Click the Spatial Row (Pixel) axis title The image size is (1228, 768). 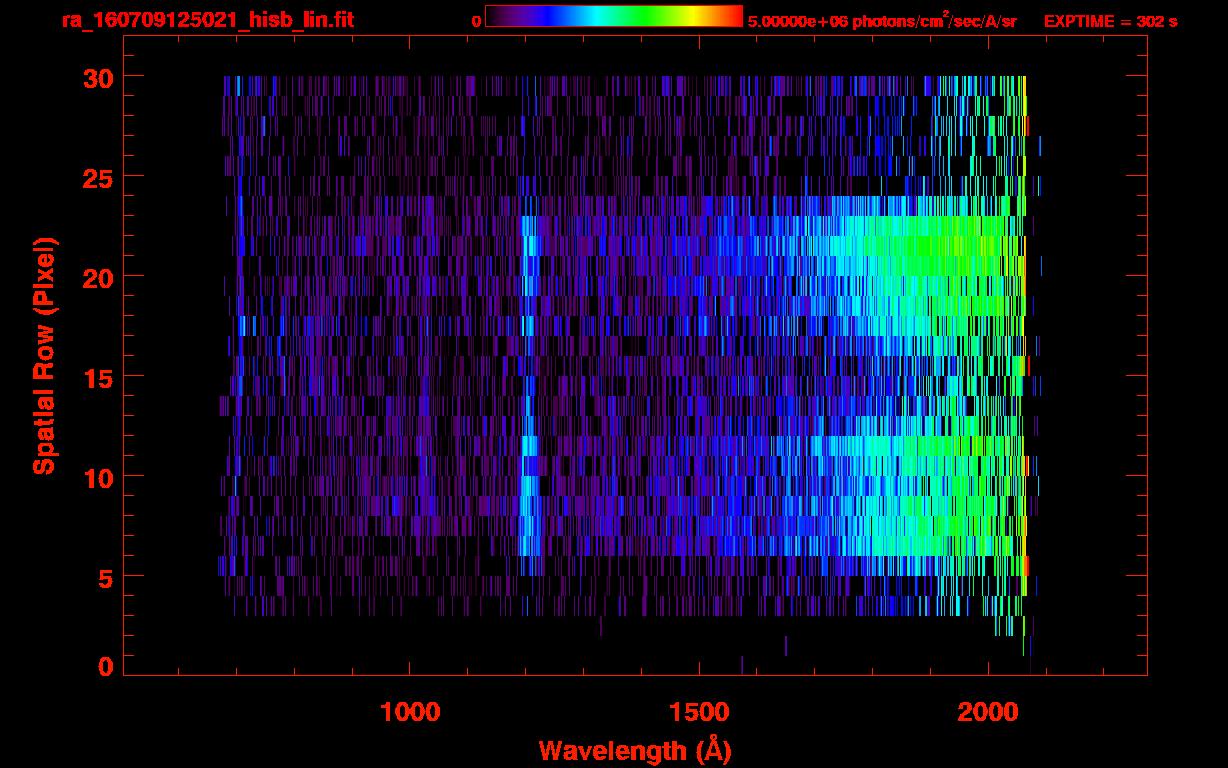click(43, 355)
